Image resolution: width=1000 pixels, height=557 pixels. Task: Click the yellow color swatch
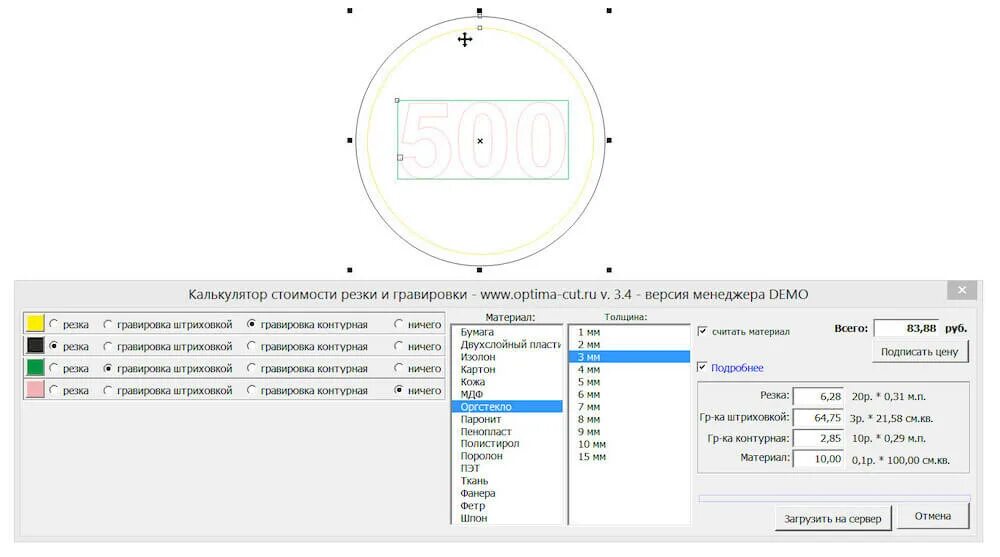[35, 323]
